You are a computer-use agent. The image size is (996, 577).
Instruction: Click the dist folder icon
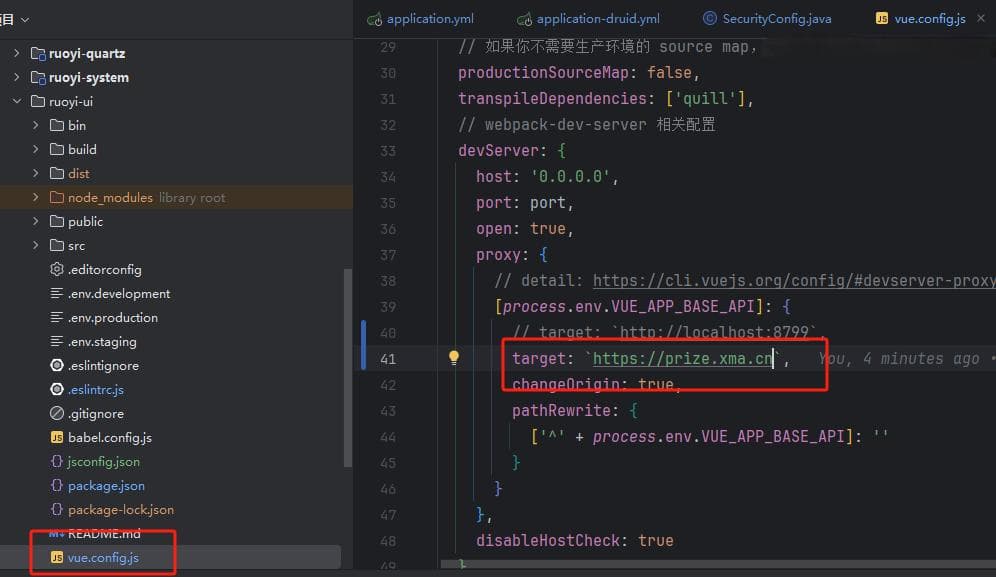click(x=57, y=173)
